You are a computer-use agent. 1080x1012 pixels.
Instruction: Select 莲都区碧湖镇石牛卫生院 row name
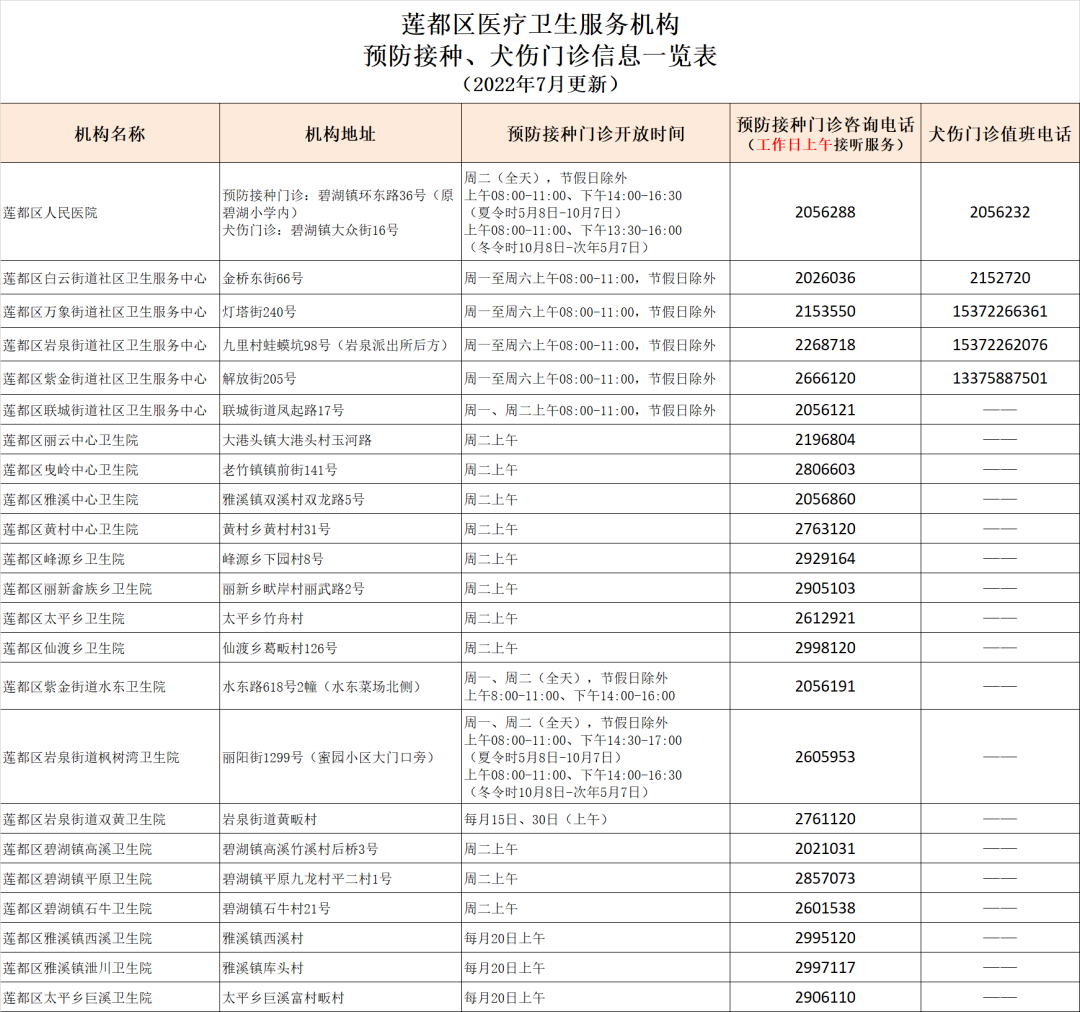coord(77,909)
